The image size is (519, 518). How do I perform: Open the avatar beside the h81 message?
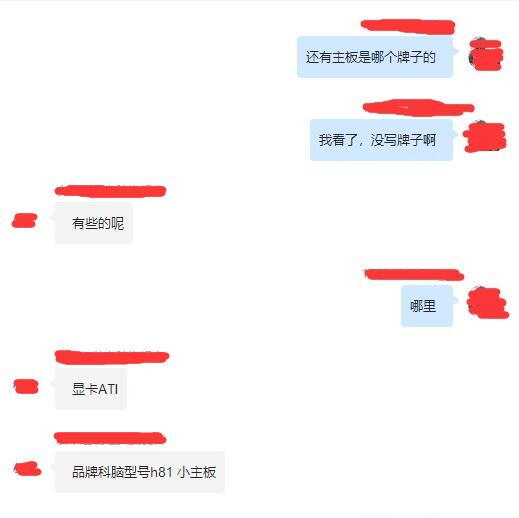pos(27,469)
